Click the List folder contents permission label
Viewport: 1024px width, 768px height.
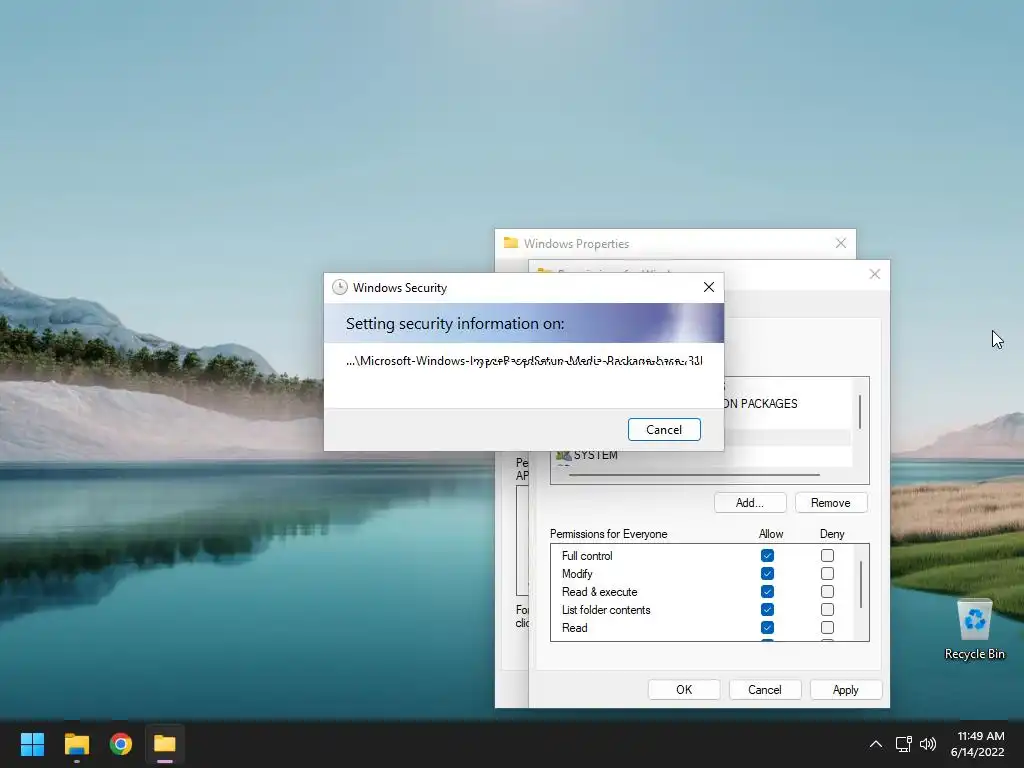click(605, 610)
